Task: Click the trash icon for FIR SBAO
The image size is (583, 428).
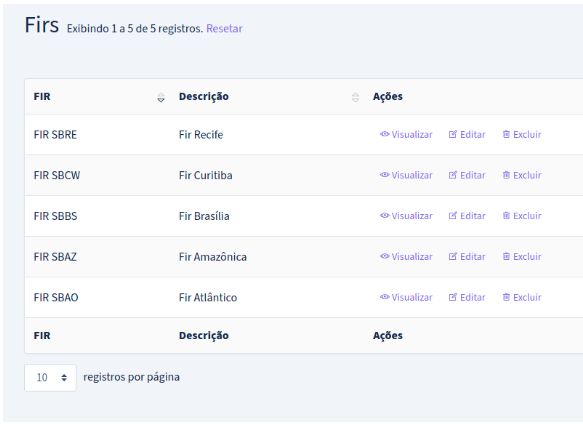Action: pyautogui.click(x=506, y=297)
